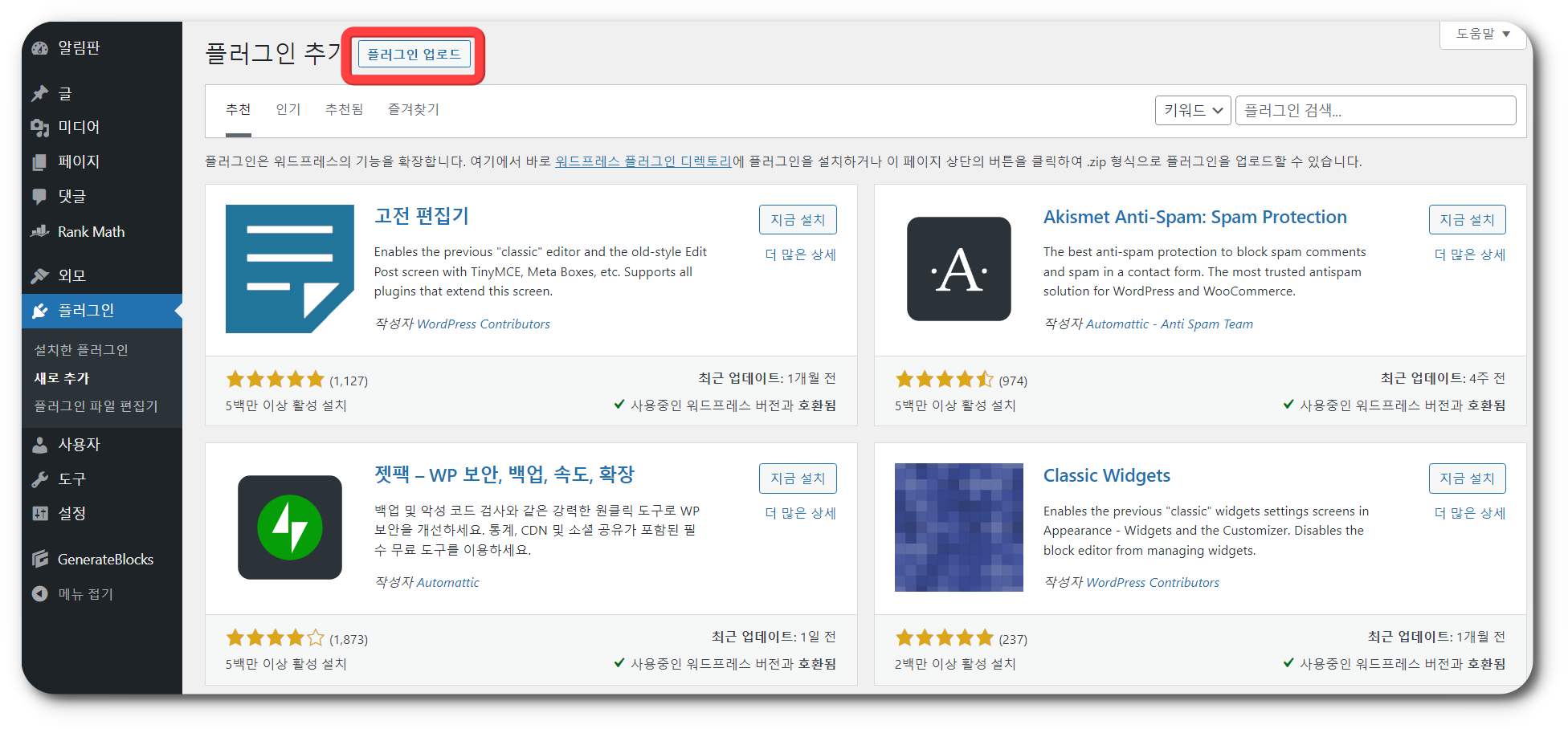Click the Classic Widgets title link
1568x729 pixels.
1107,475
